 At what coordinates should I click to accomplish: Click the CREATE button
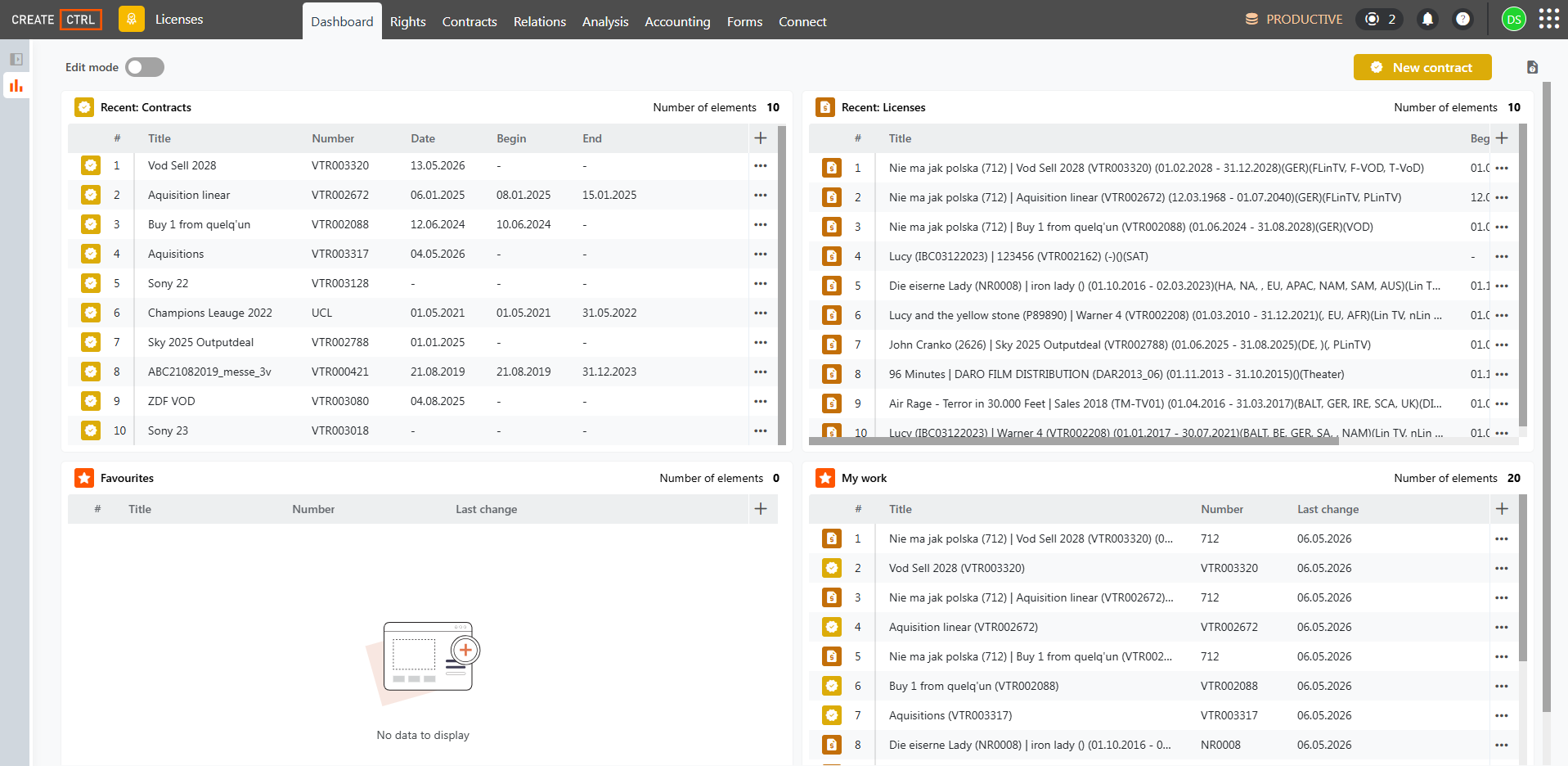(x=33, y=20)
